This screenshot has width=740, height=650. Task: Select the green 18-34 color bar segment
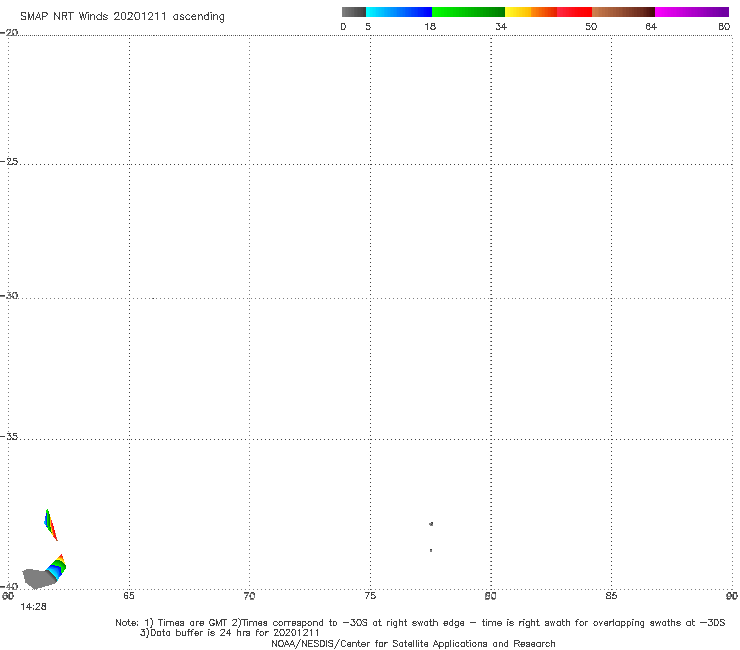[x=468, y=12]
